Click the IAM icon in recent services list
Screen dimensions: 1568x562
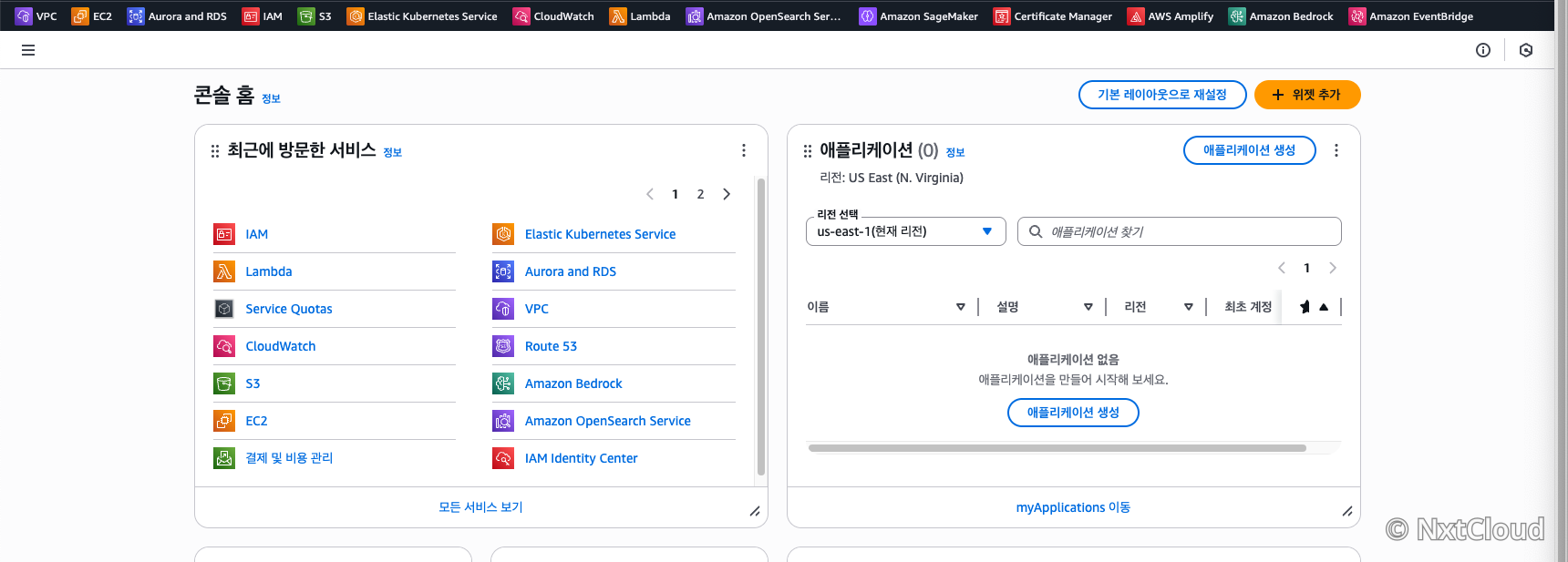[224, 234]
